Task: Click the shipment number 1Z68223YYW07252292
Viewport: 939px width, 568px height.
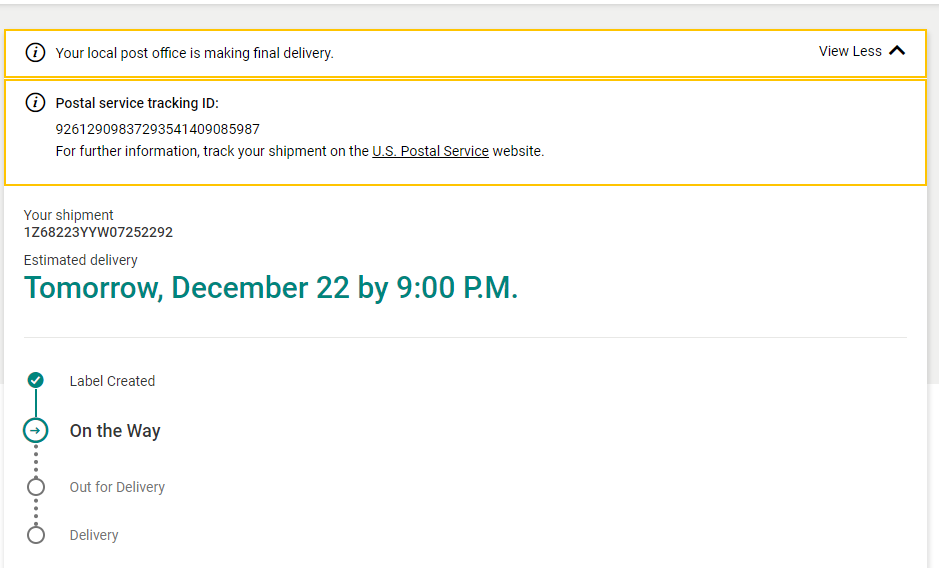Action: click(x=98, y=232)
